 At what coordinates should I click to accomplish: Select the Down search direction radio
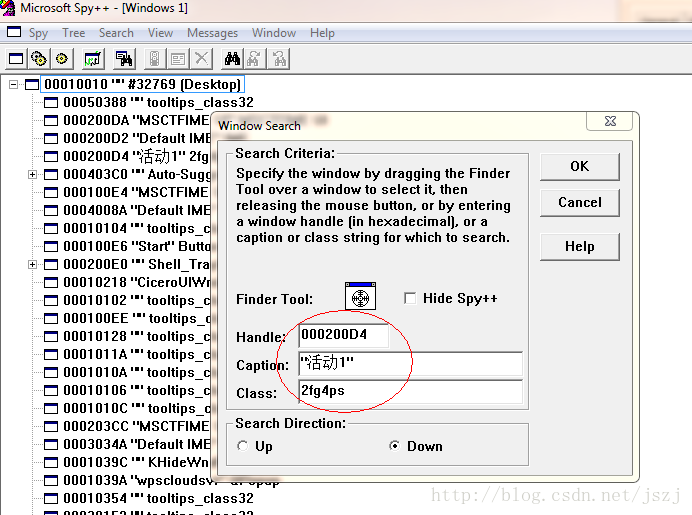[395, 446]
